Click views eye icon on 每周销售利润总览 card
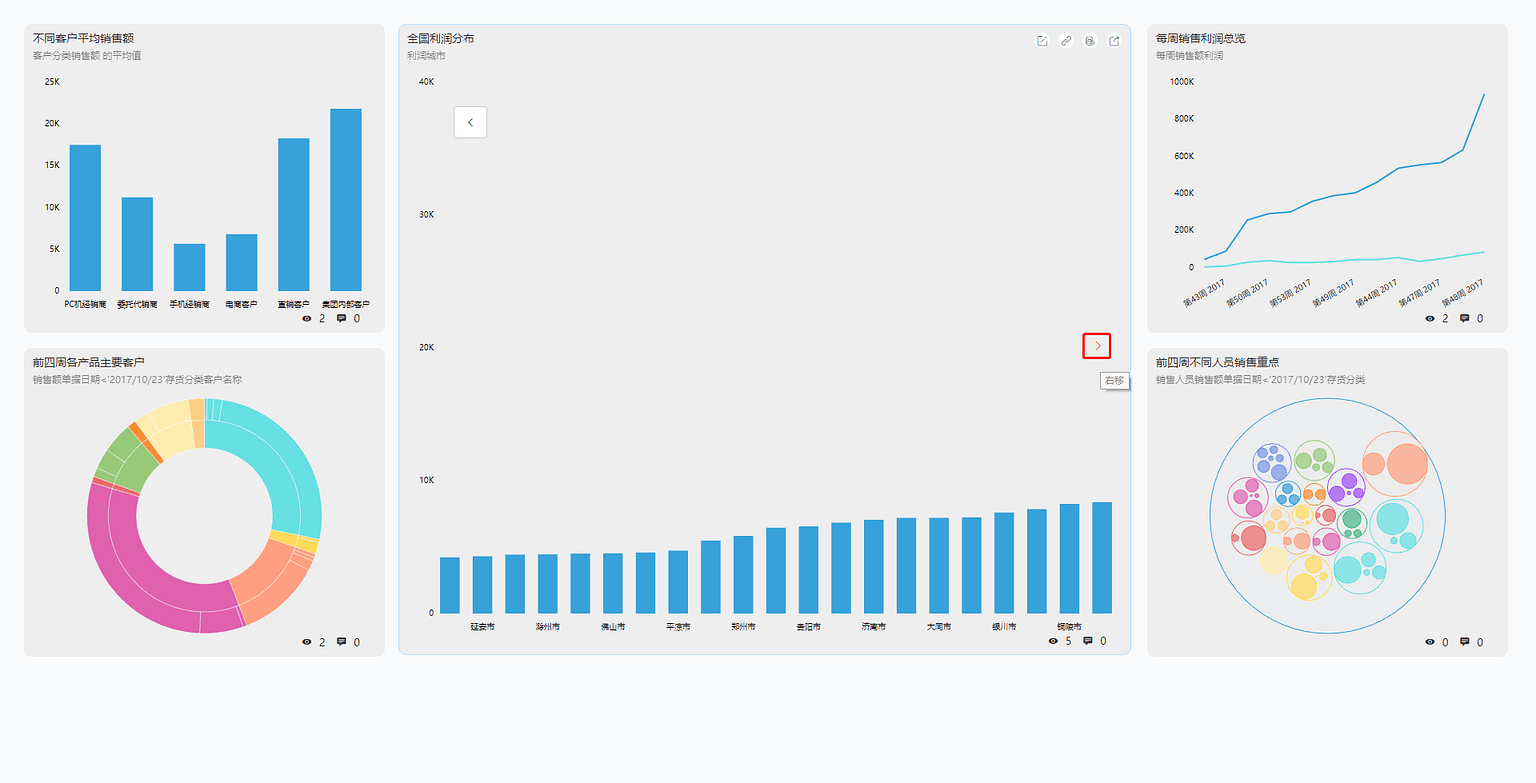 pyautogui.click(x=1430, y=318)
